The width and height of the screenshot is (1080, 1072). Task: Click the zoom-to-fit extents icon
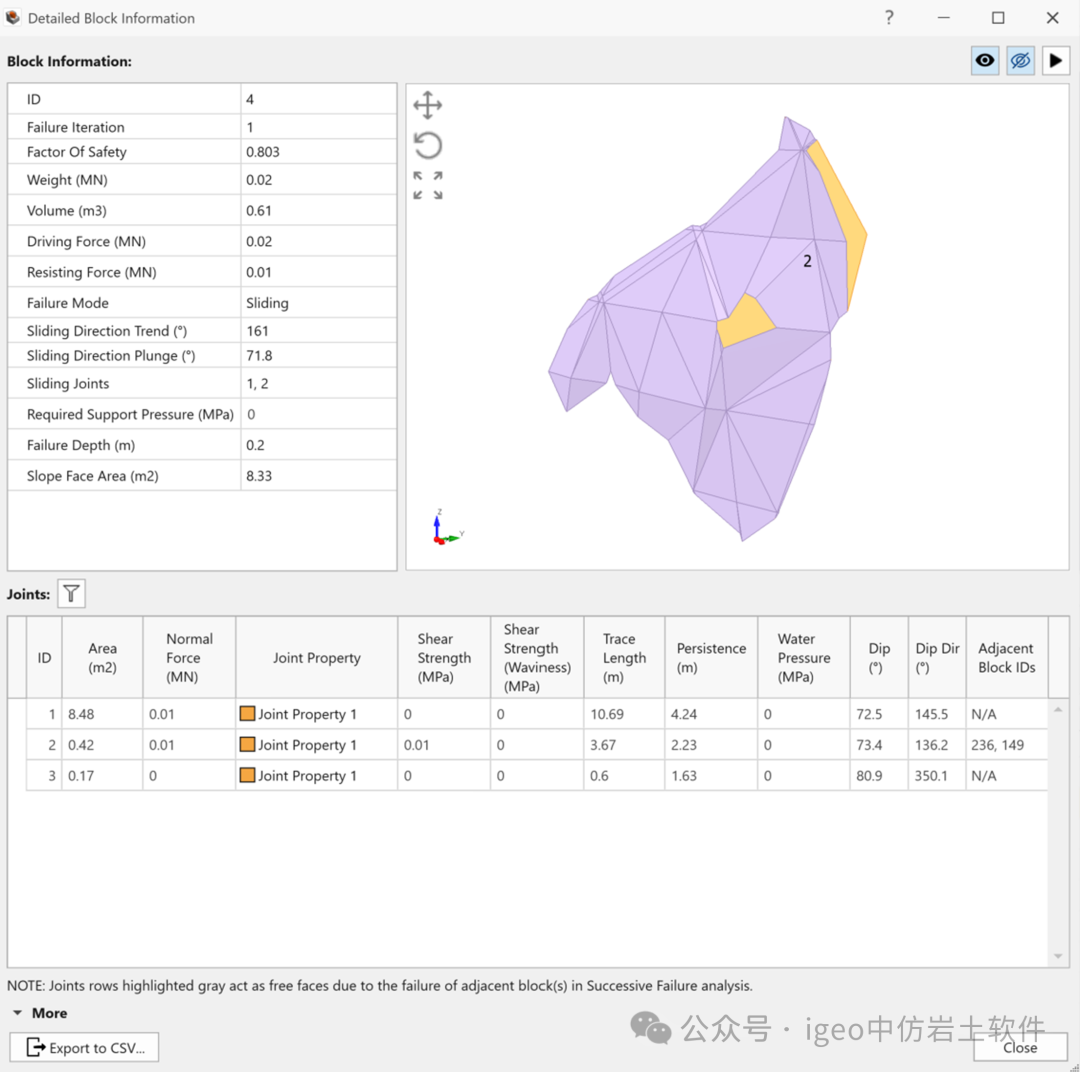pos(428,185)
